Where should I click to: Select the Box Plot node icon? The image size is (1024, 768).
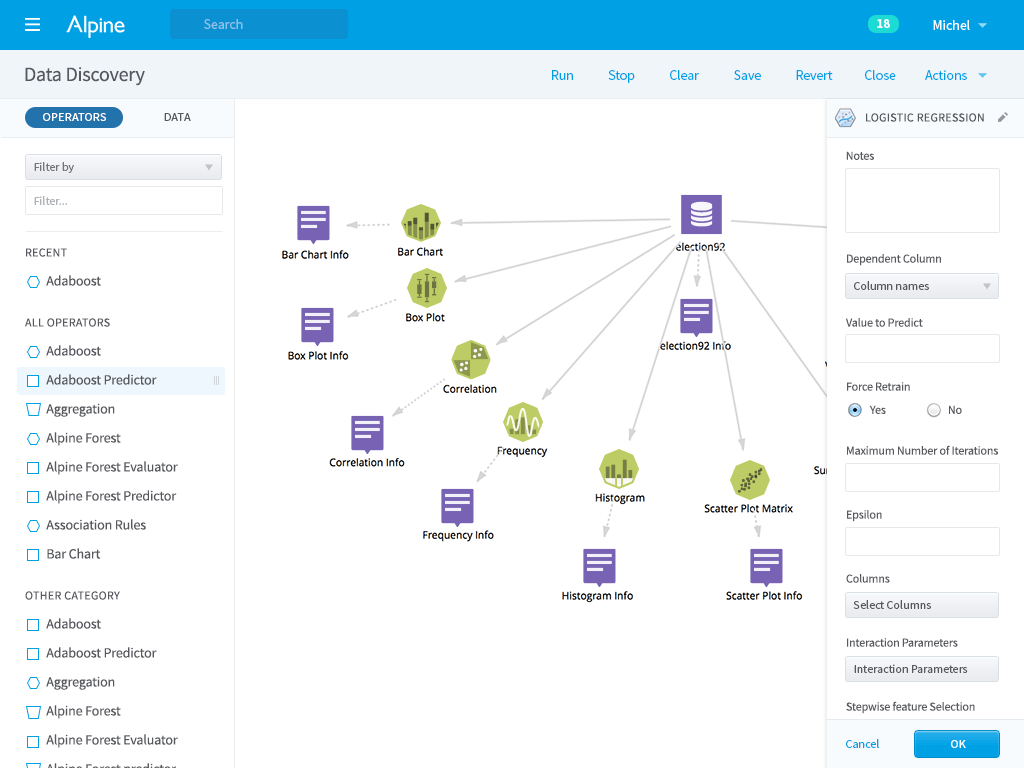tap(426, 288)
